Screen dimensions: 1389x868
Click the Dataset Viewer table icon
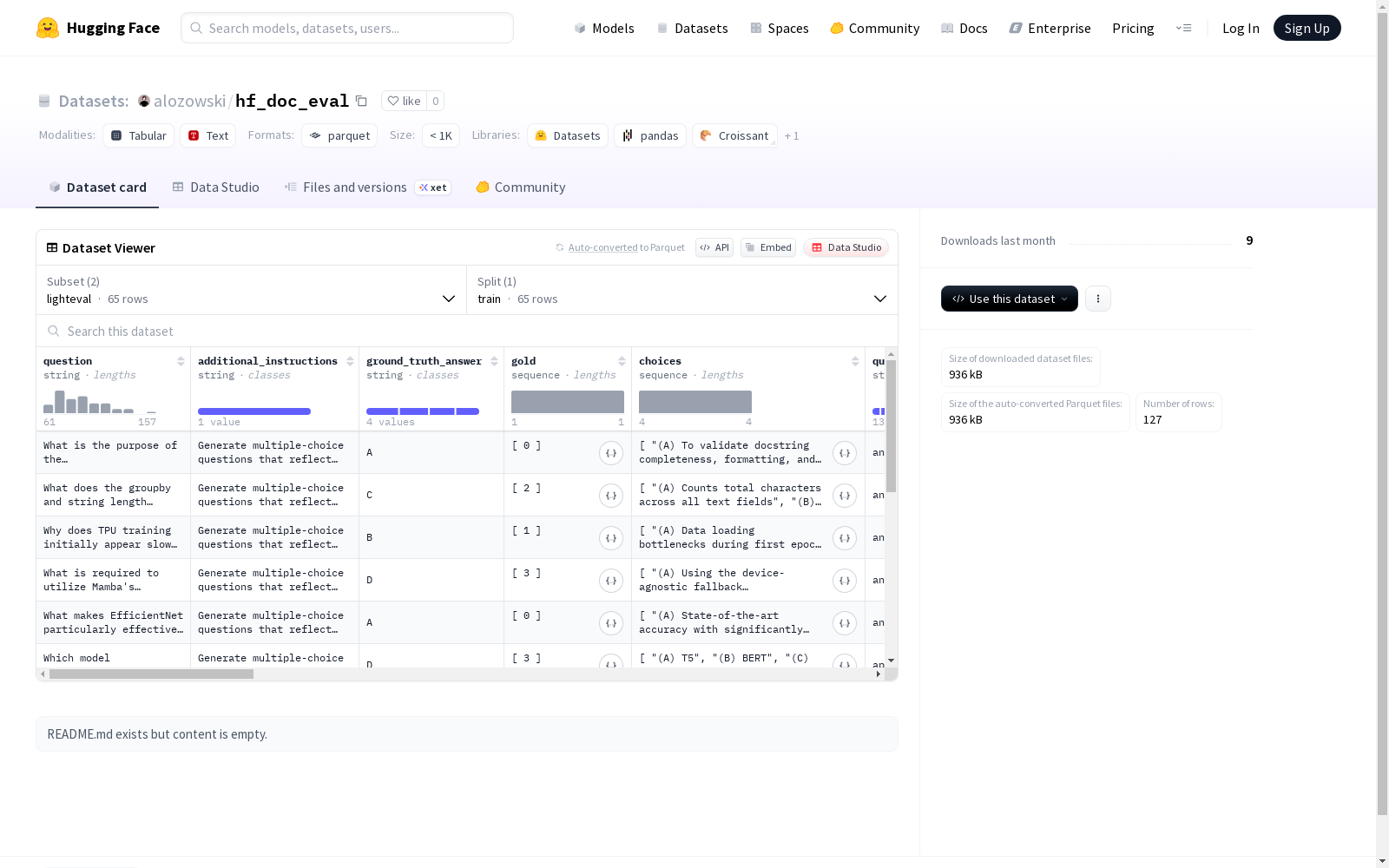point(52,247)
